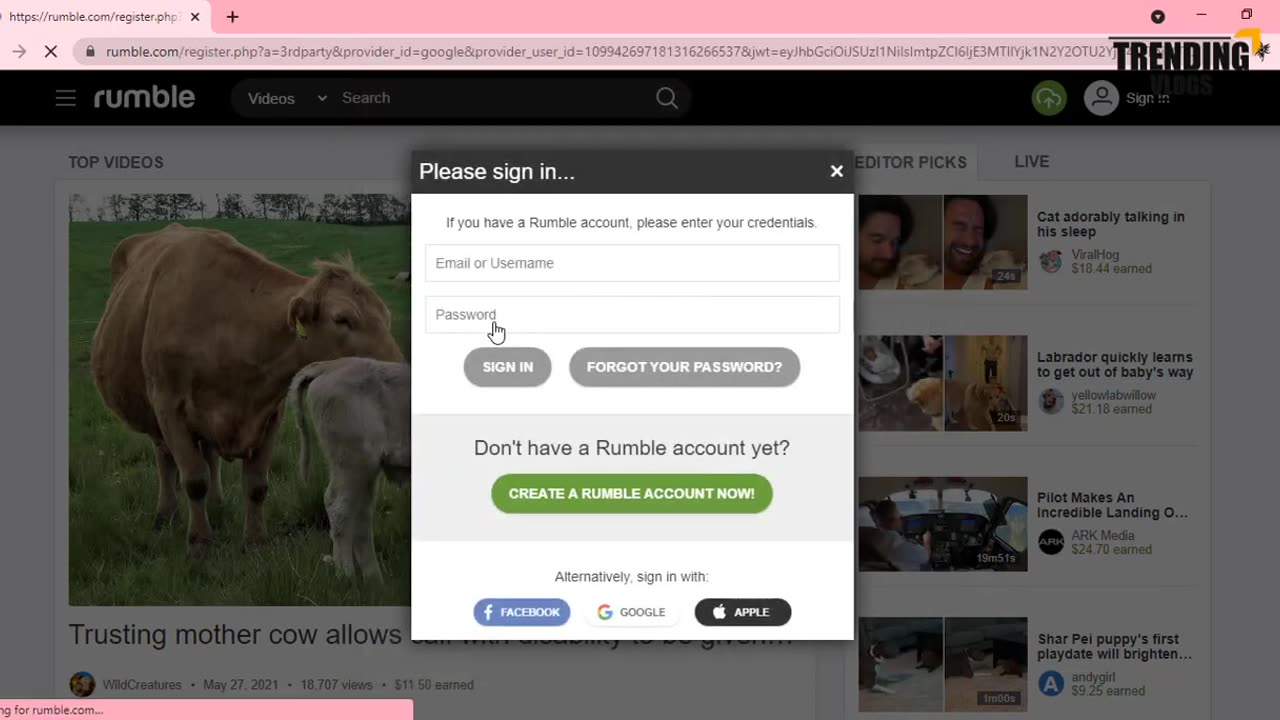Open the pilot landing video thumbnail
This screenshot has width=1280, height=720.
942,524
